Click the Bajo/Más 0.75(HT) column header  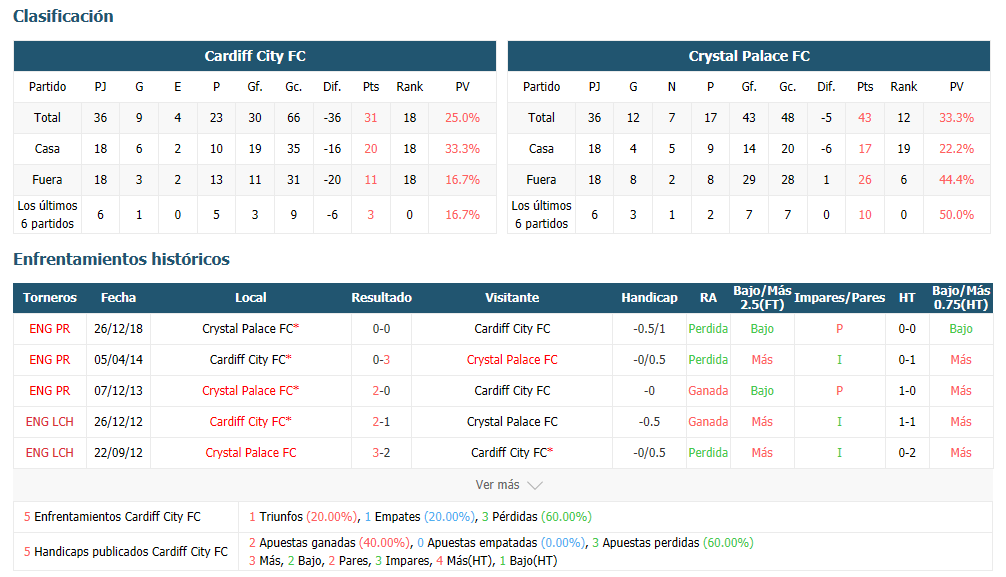coord(960,298)
